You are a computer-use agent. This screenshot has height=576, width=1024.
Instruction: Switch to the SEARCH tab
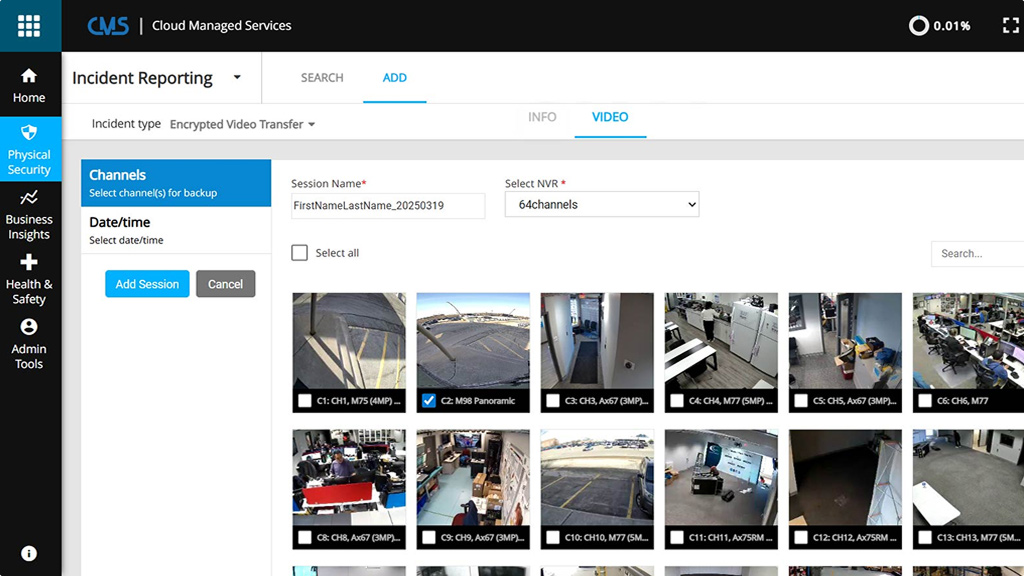[322, 78]
